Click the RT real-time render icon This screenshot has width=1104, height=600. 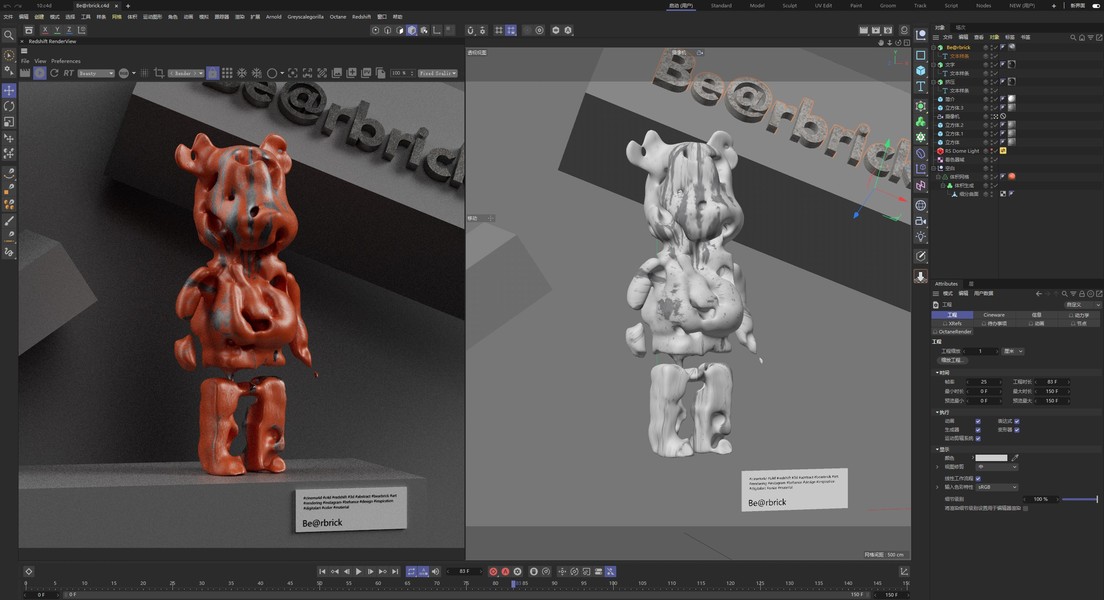[x=68, y=73]
